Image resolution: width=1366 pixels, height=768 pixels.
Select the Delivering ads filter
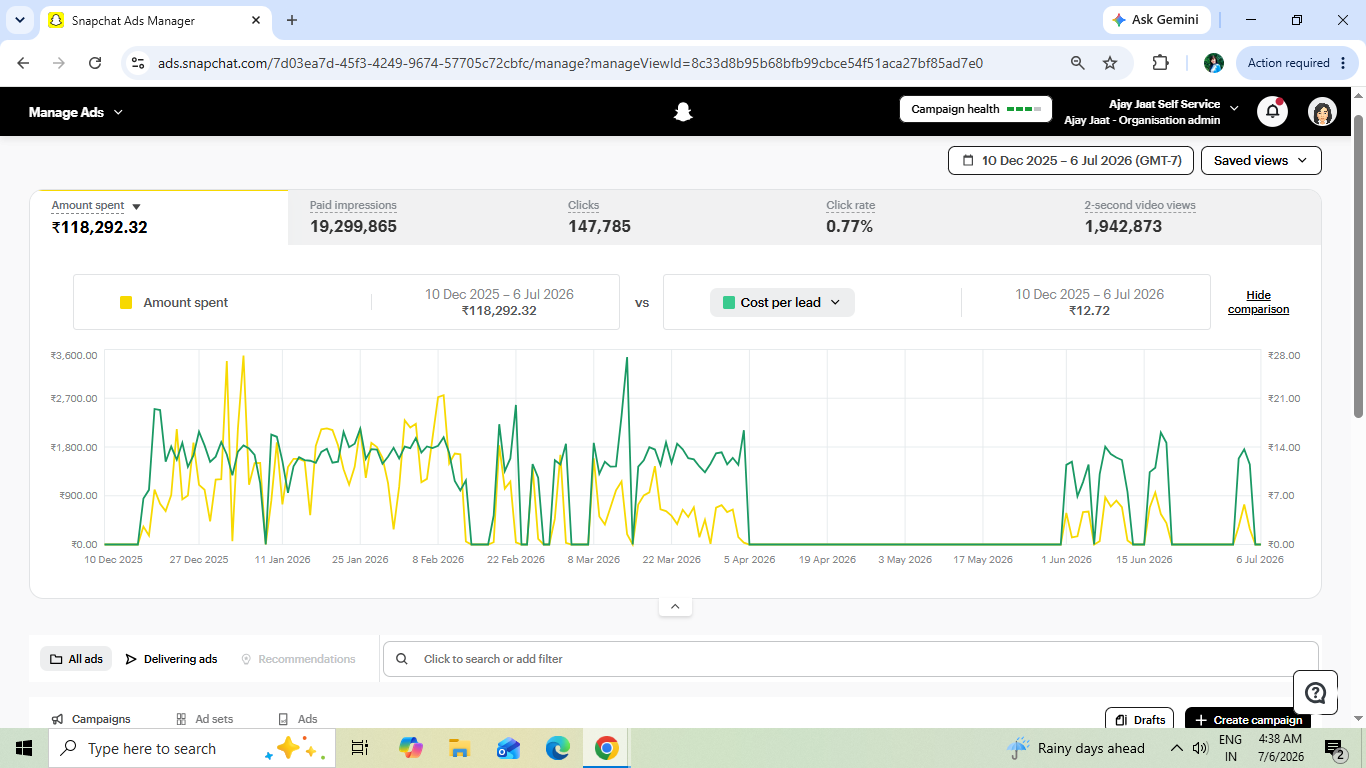(171, 659)
